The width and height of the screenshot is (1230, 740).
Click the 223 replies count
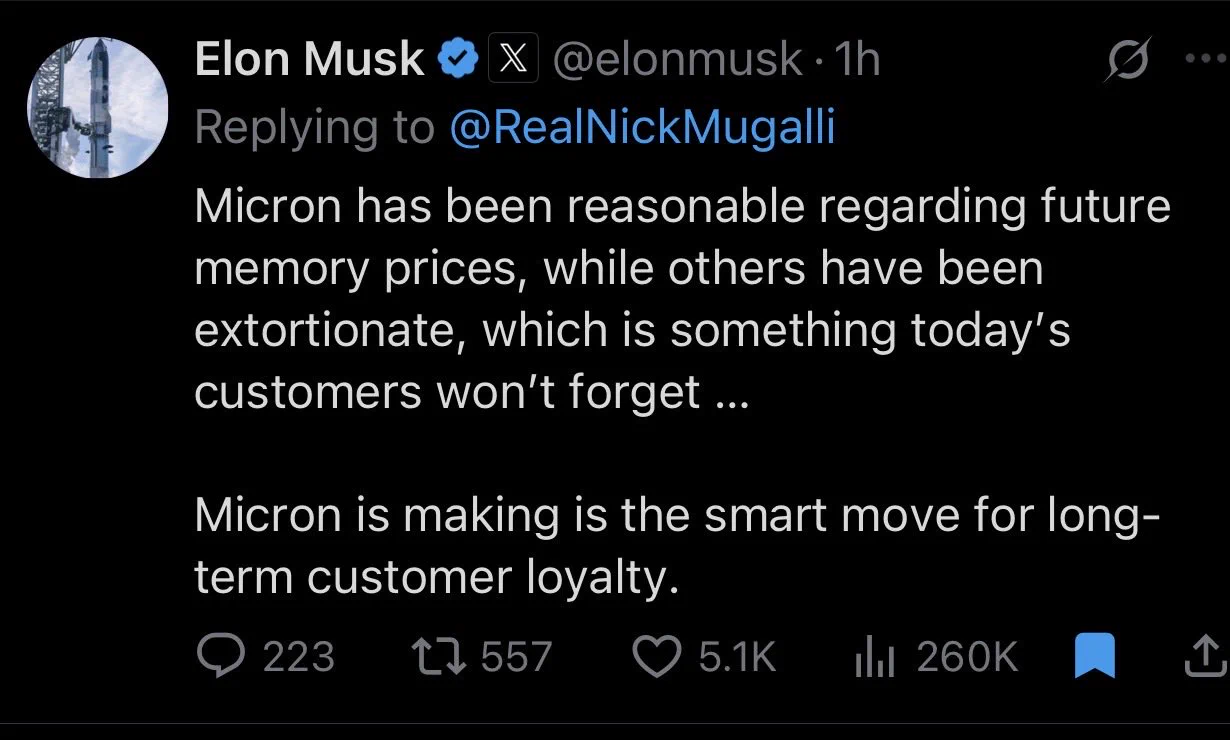pyautogui.click(x=298, y=657)
